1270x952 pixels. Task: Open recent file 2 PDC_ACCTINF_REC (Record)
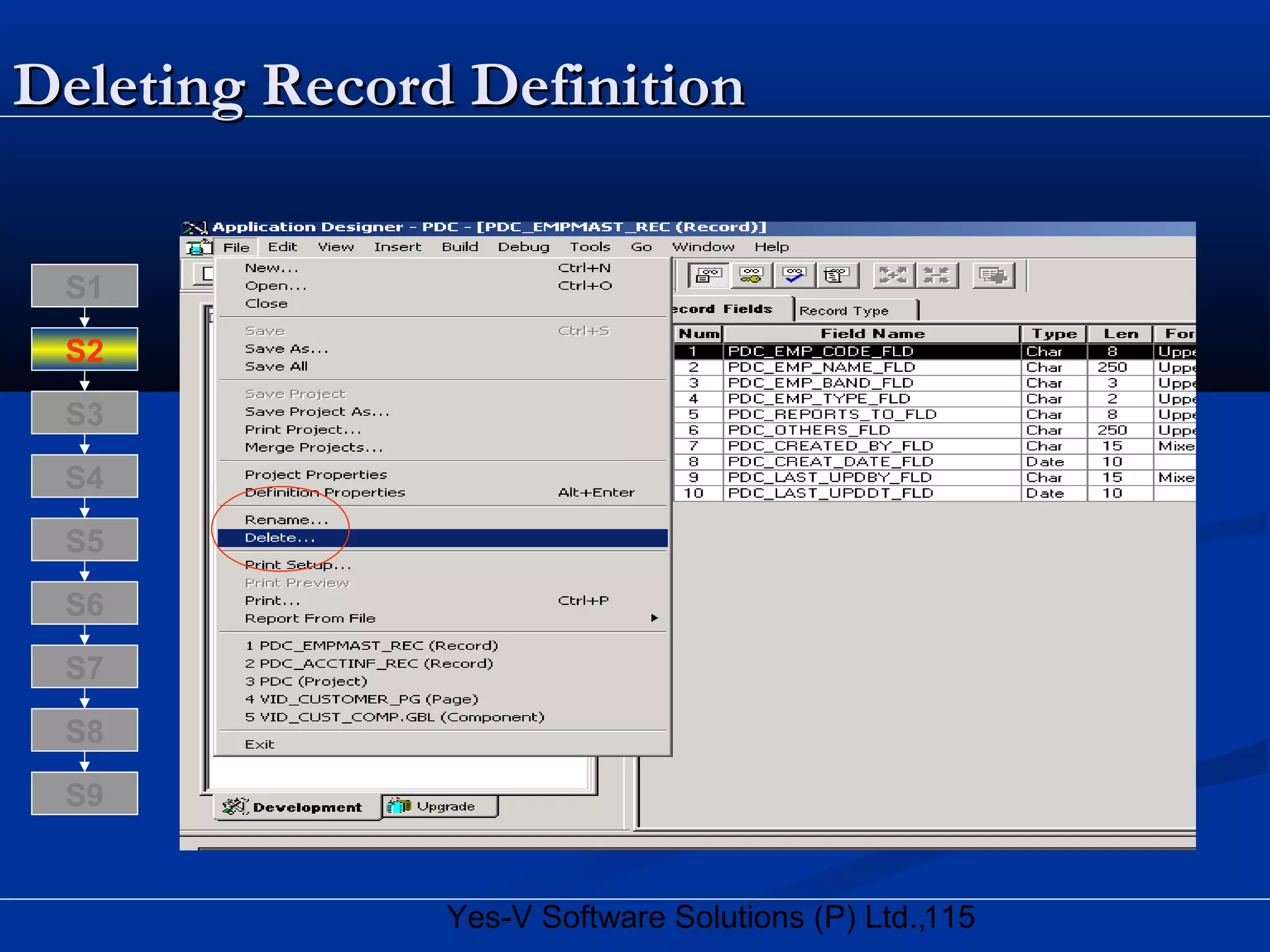click(x=443, y=664)
